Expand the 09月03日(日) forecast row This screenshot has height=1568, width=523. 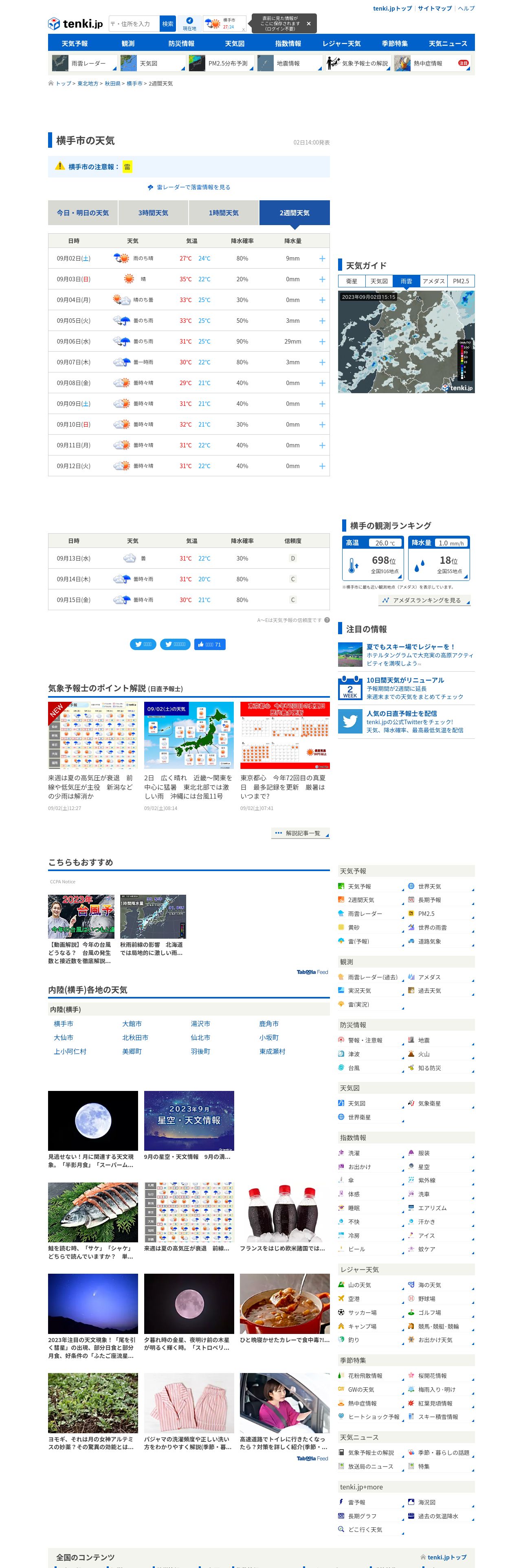[322, 279]
